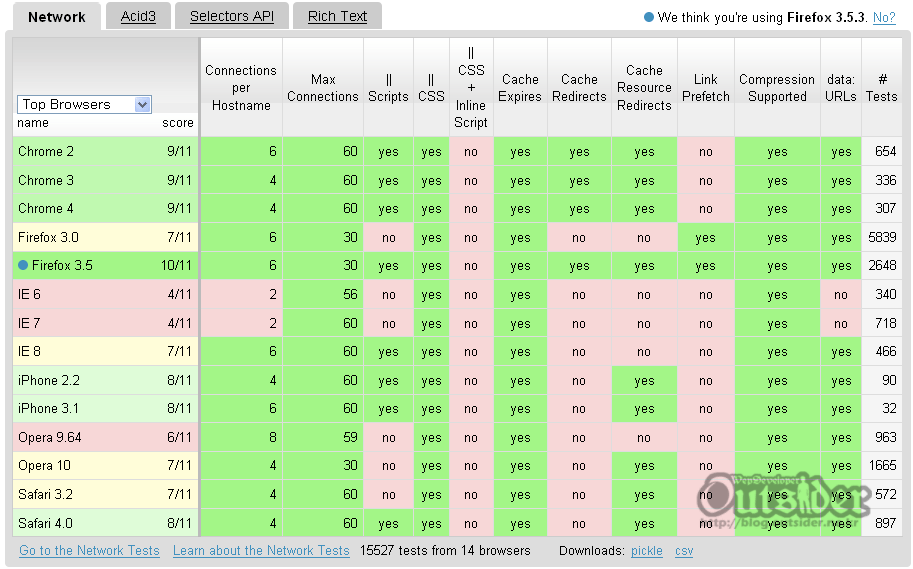The width and height of the screenshot is (913, 569).
Task: Select the Opera 10 row name
Action: click(44, 466)
